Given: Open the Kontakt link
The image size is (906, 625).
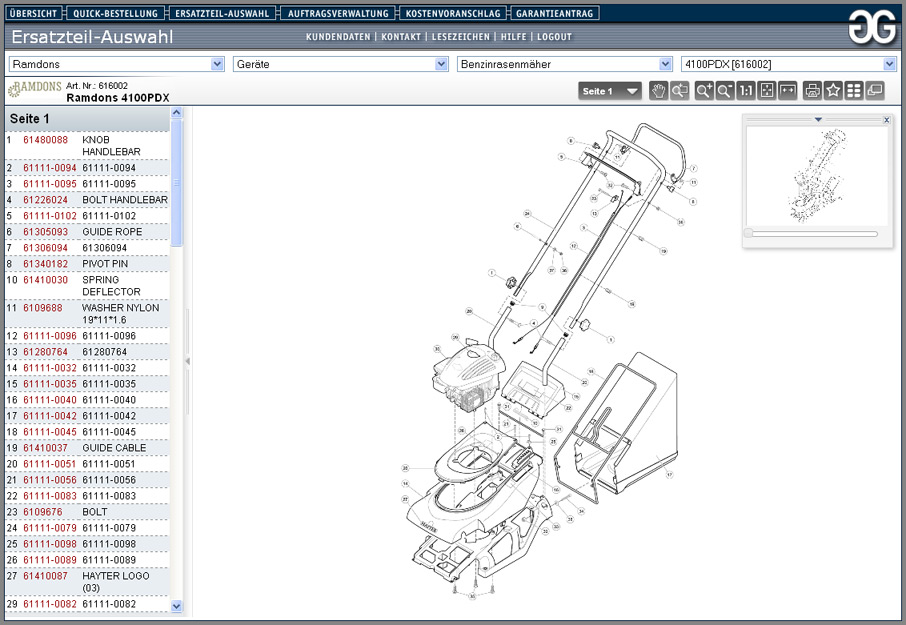Looking at the screenshot, I should point(401,37).
